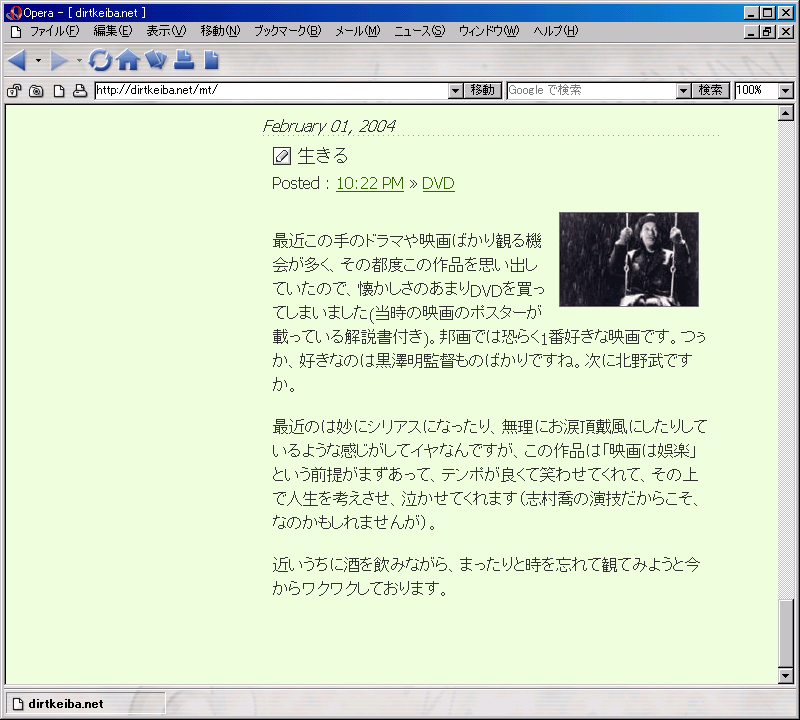This screenshot has width=800, height=720.
Task: Click the print preview icon by the address bar
Action: coord(80,91)
